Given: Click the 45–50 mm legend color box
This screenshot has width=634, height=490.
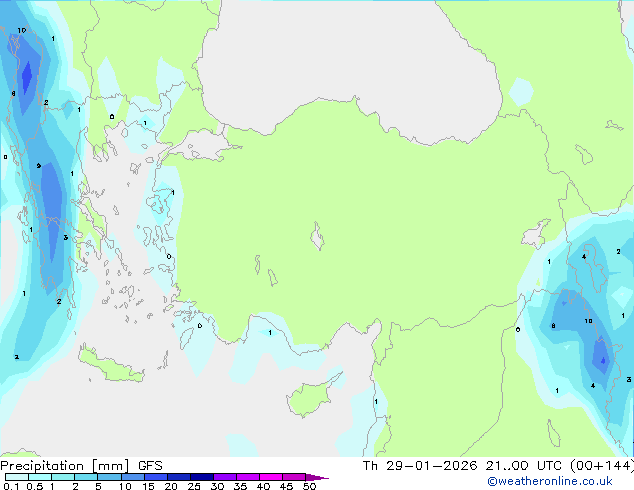Looking at the screenshot, I should click(x=294, y=477).
